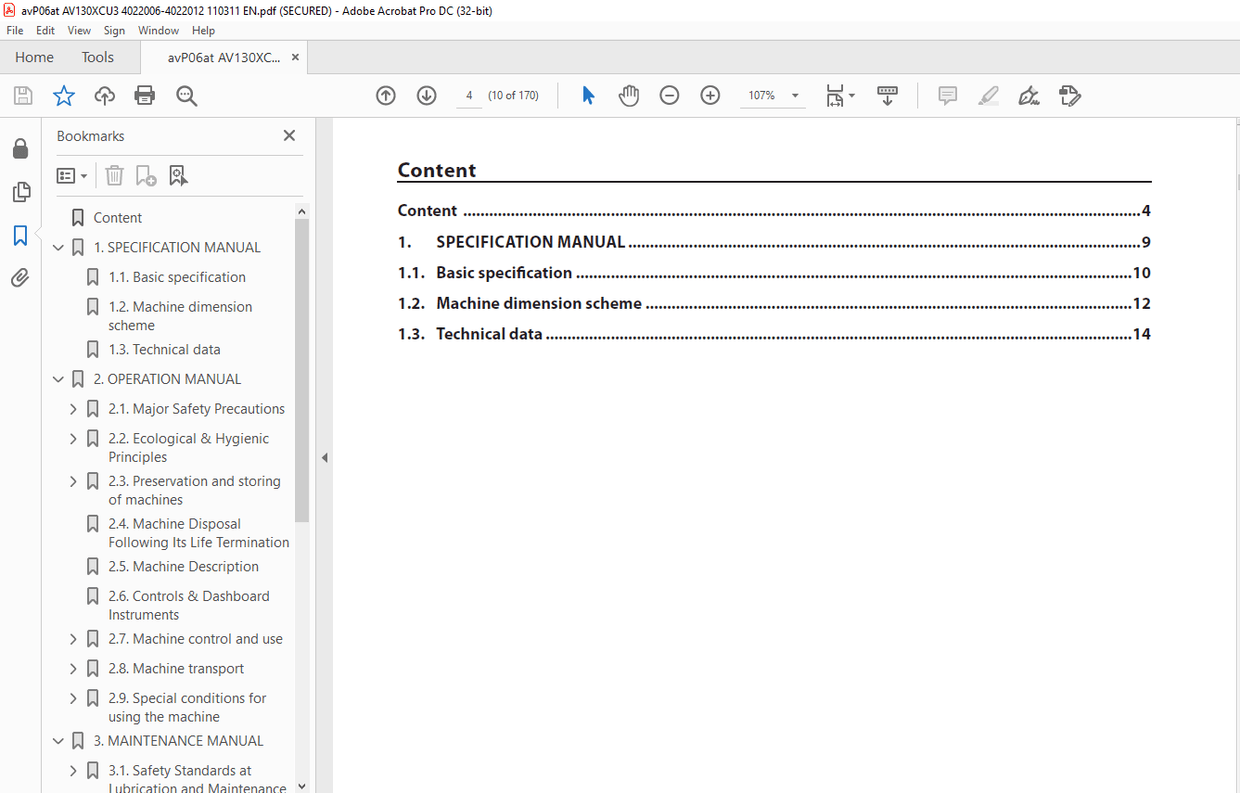Open the Window menu
The height and width of the screenshot is (793, 1240).
[158, 31]
